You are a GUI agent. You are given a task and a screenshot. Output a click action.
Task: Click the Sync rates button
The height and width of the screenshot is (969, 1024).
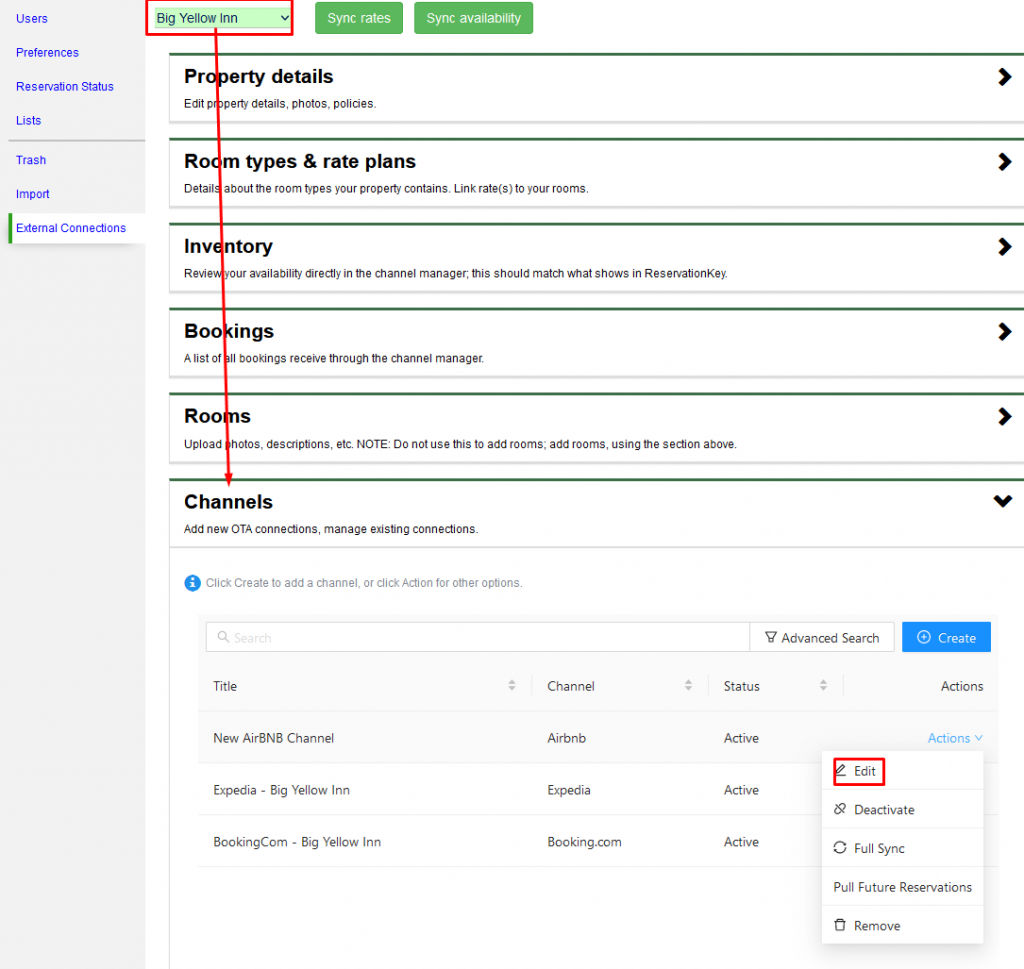click(359, 18)
